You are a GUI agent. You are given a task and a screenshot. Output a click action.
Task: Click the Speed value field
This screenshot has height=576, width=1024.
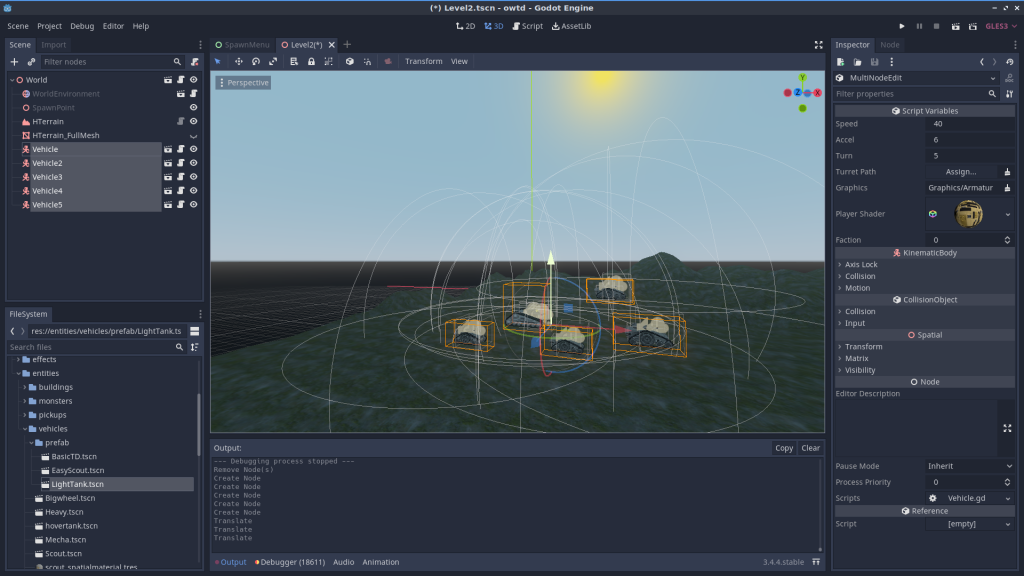pyautogui.click(x=970, y=124)
